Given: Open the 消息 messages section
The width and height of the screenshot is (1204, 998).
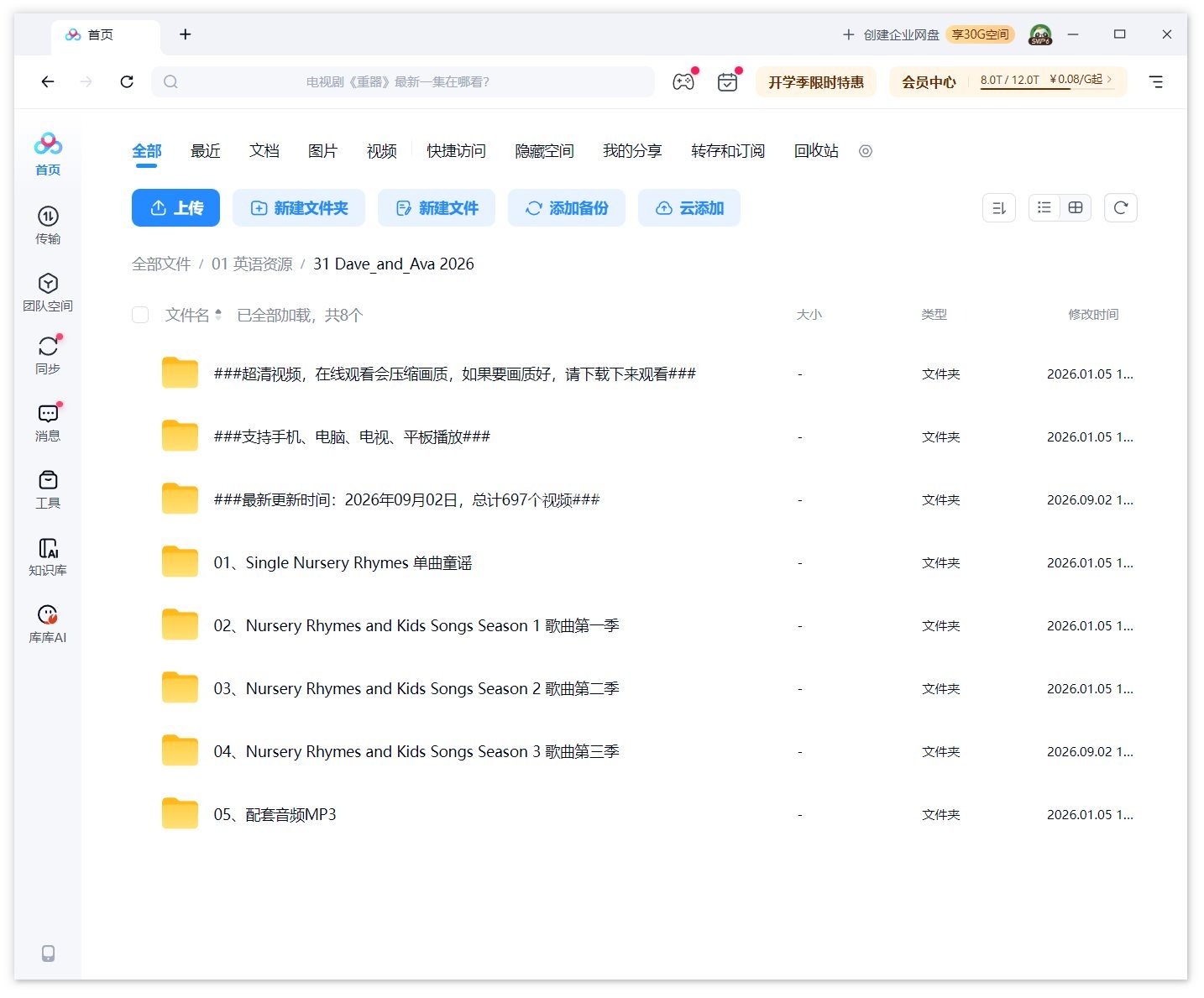Looking at the screenshot, I should [48, 422].
